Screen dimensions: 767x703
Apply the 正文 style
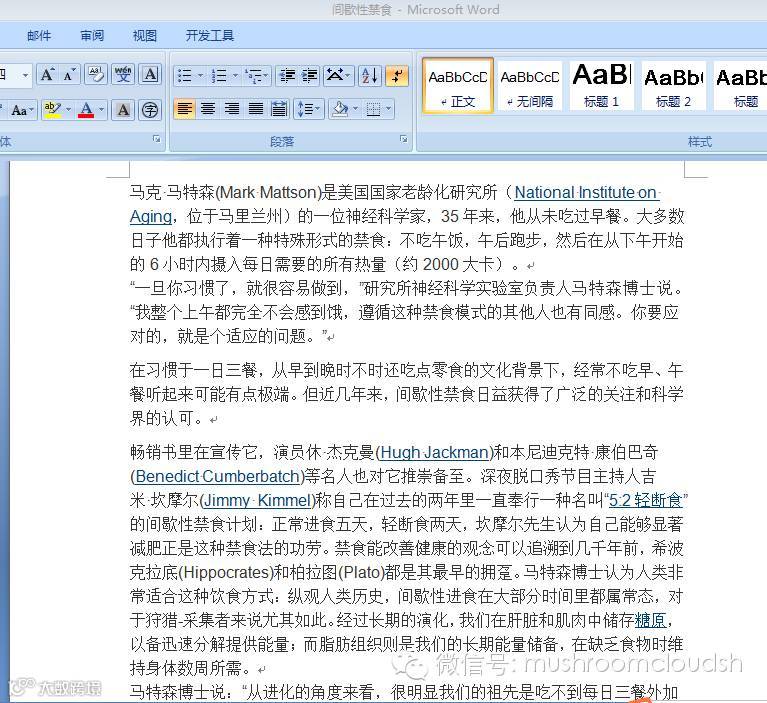[458, 86]
